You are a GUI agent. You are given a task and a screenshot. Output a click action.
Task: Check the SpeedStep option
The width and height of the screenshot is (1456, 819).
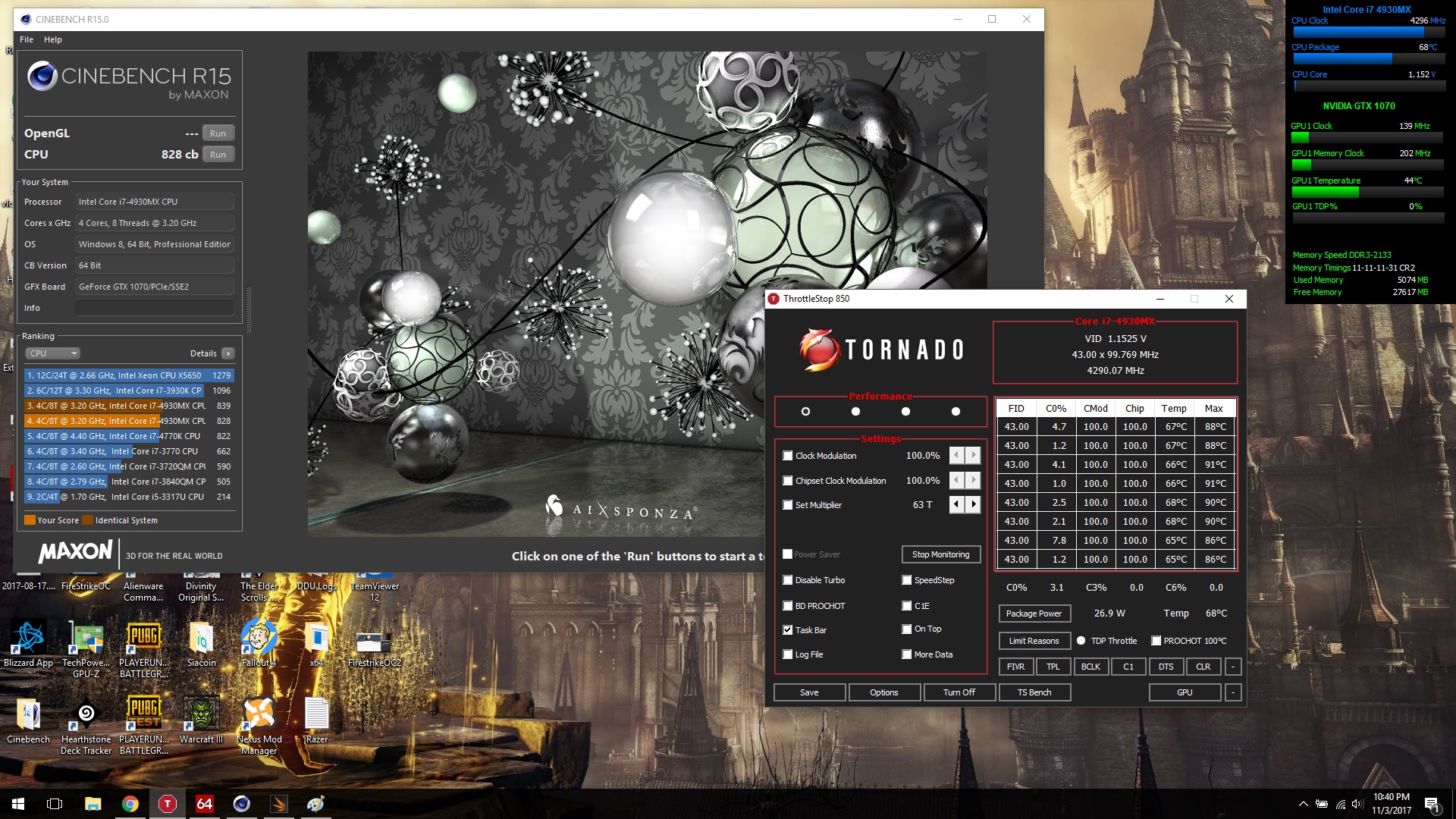[907, 580]
